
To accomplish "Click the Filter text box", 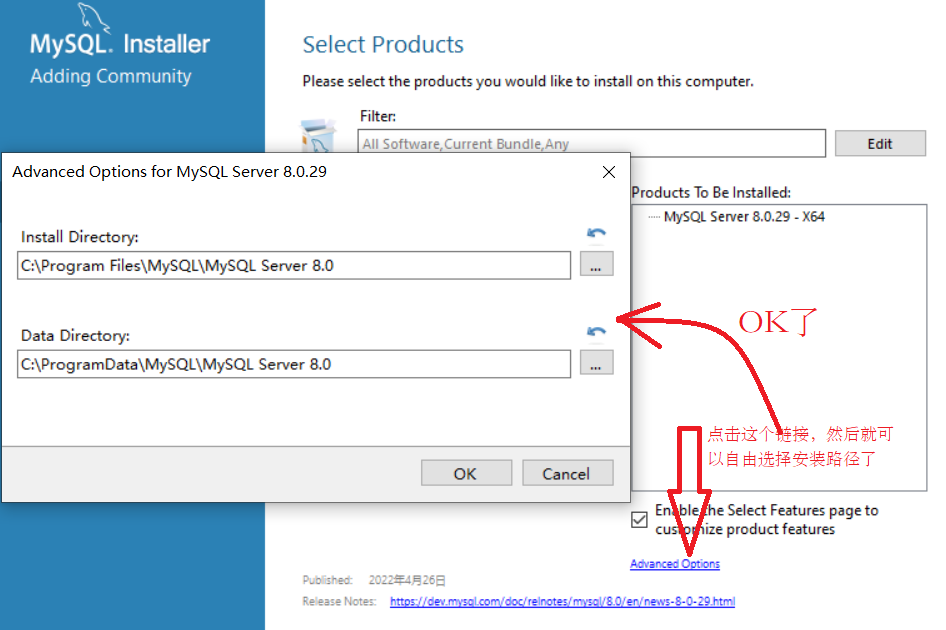I will (x=591, y=144).
